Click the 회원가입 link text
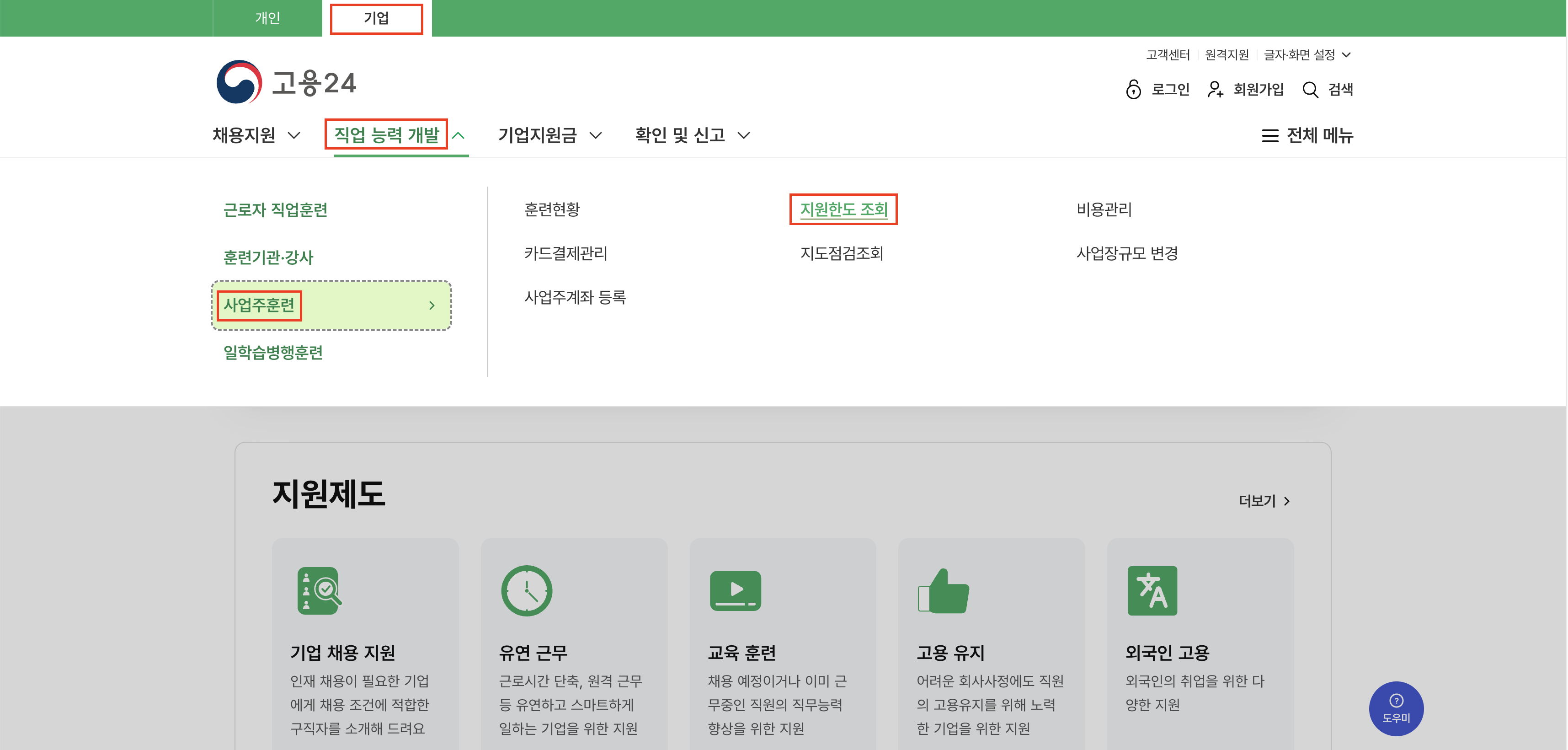Image resolution: width=1568 pixels, height=750 pixels. 1258,90
